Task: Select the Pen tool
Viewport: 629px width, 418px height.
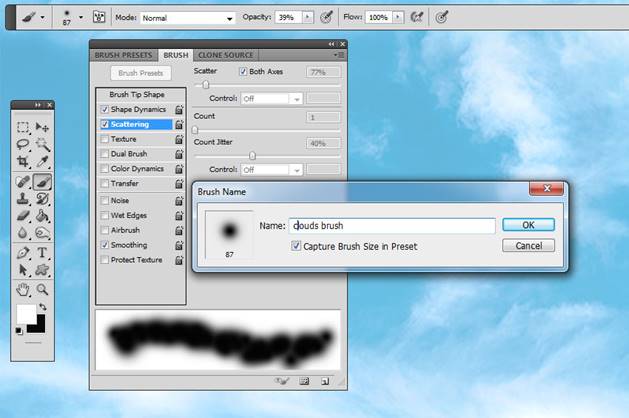Action: click(x=23, y=253)
